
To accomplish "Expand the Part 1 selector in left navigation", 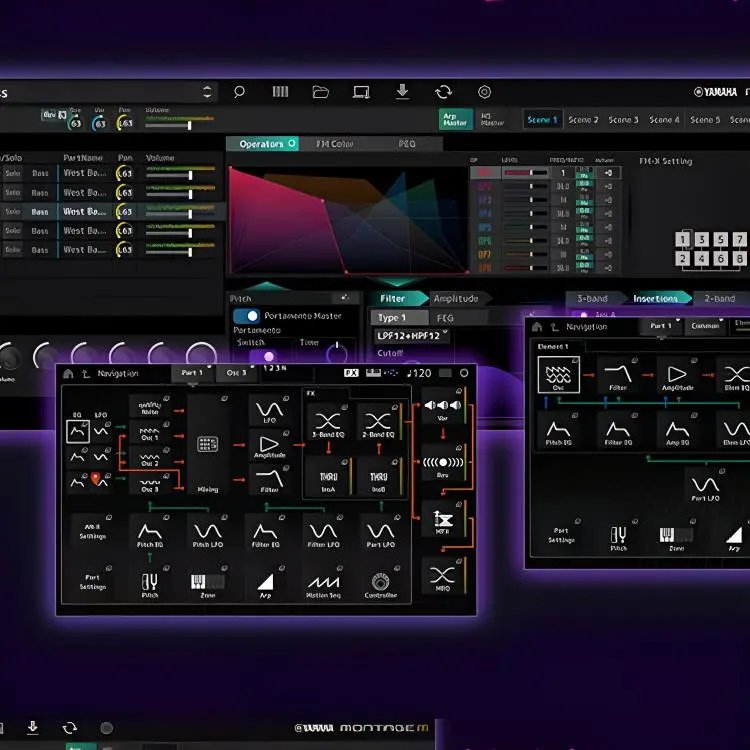I will point(192,373).
